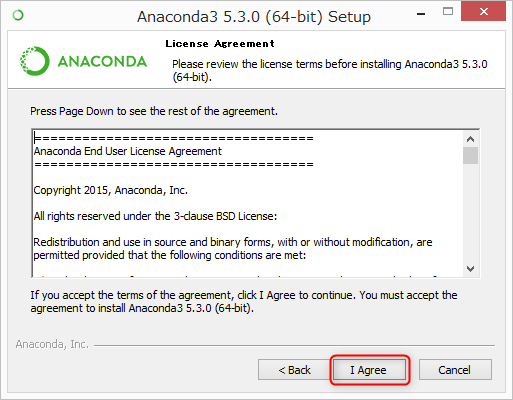The height and width of the screenshot is (400, 513).
Task: Go back with the < Back button
Action: [x=294, y=370]
